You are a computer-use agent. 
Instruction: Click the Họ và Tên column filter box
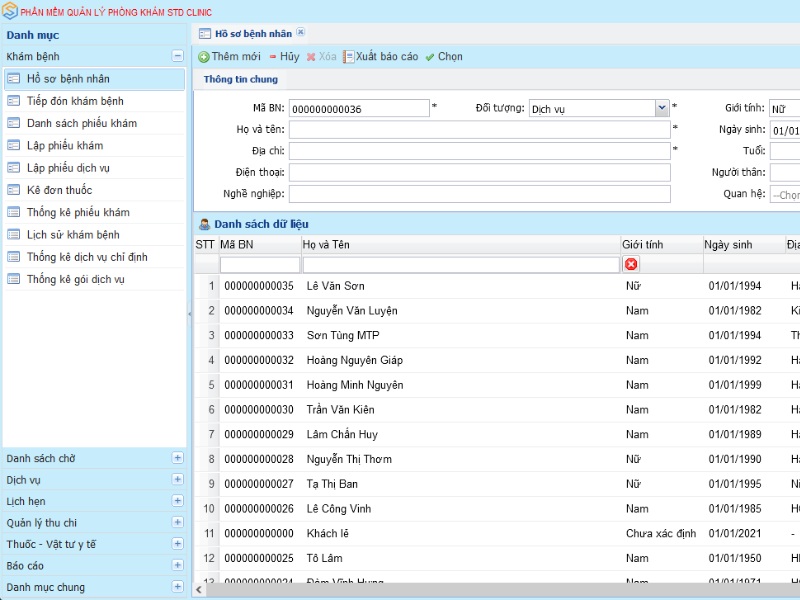(461, 265)
